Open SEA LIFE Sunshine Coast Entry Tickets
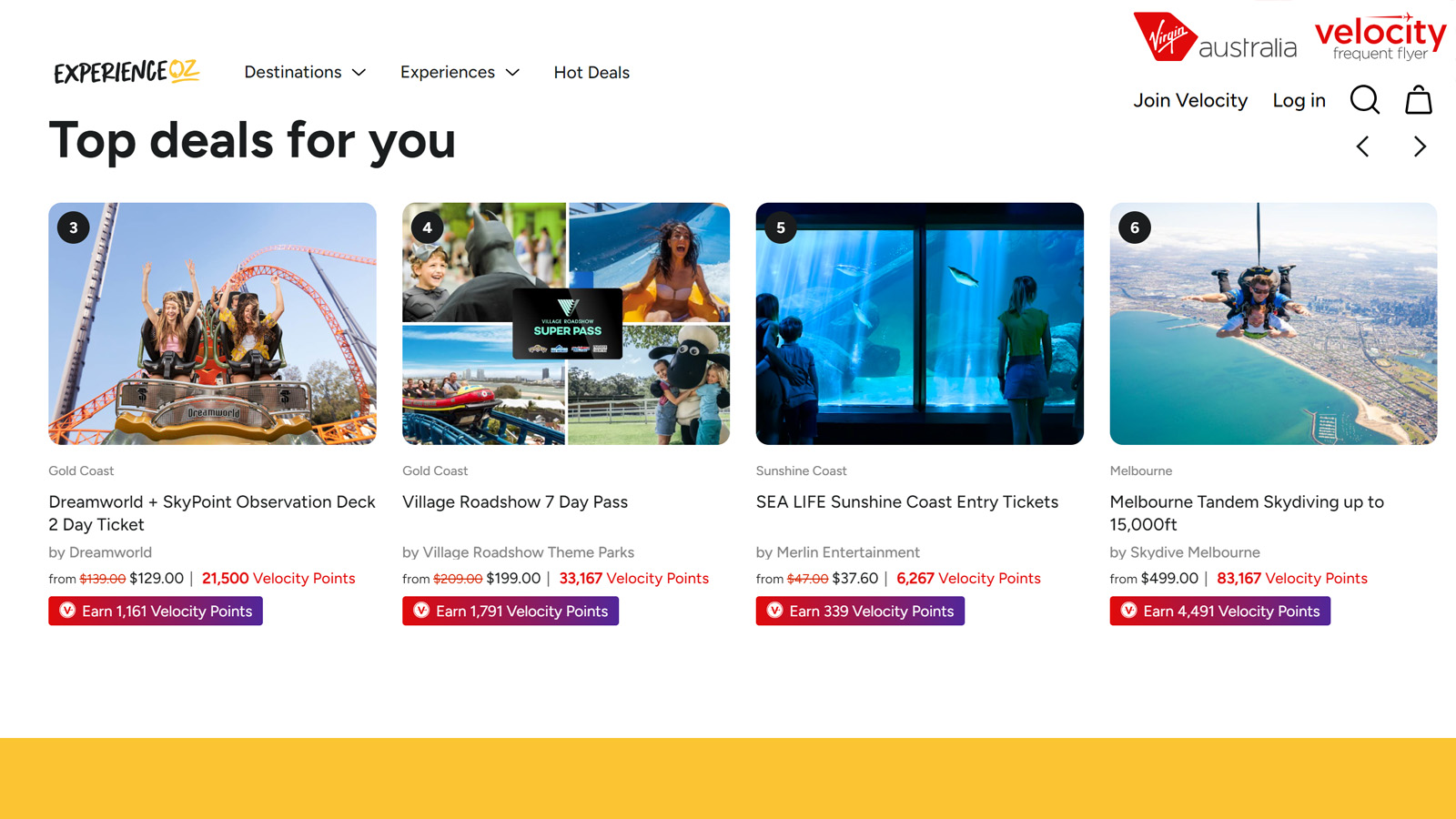 907,502
